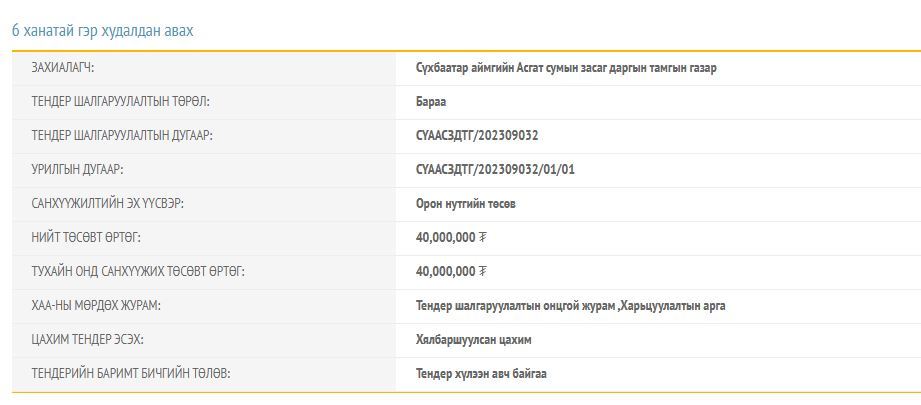921x405 pixels.
Task: Click the ТЕНДЕР ШАЛГАРУУЛАЛТЫН ДУГААР label
Action: 122,136
